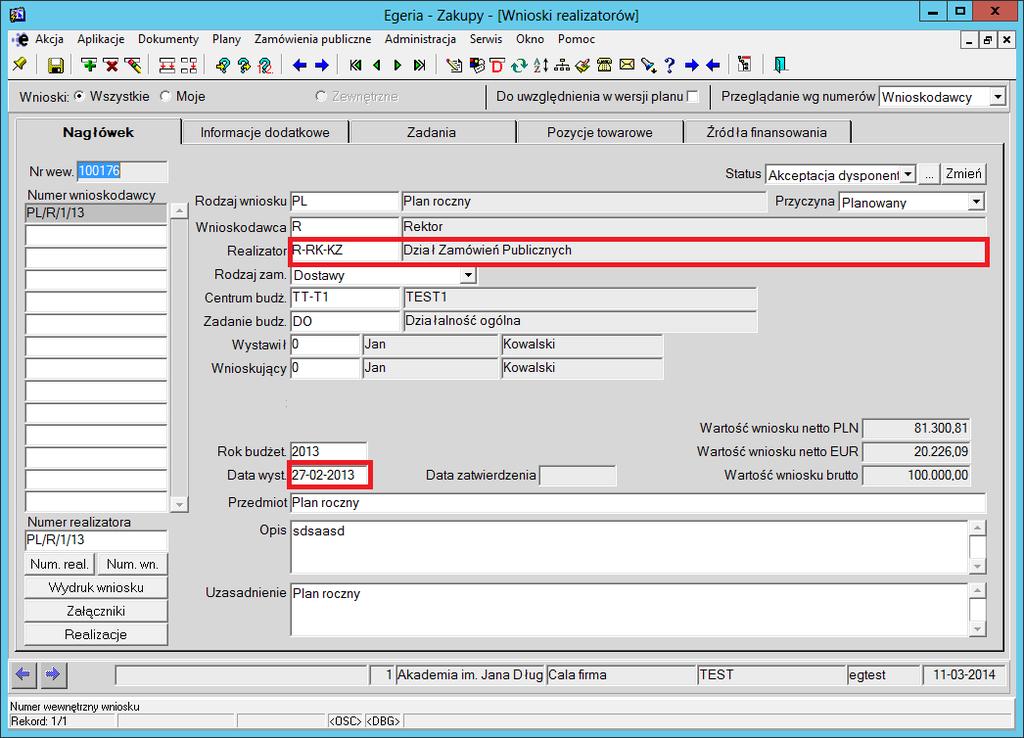Open the Zadania tab
Viewport: 1024px width, 738px height.
tap(432, 133)
